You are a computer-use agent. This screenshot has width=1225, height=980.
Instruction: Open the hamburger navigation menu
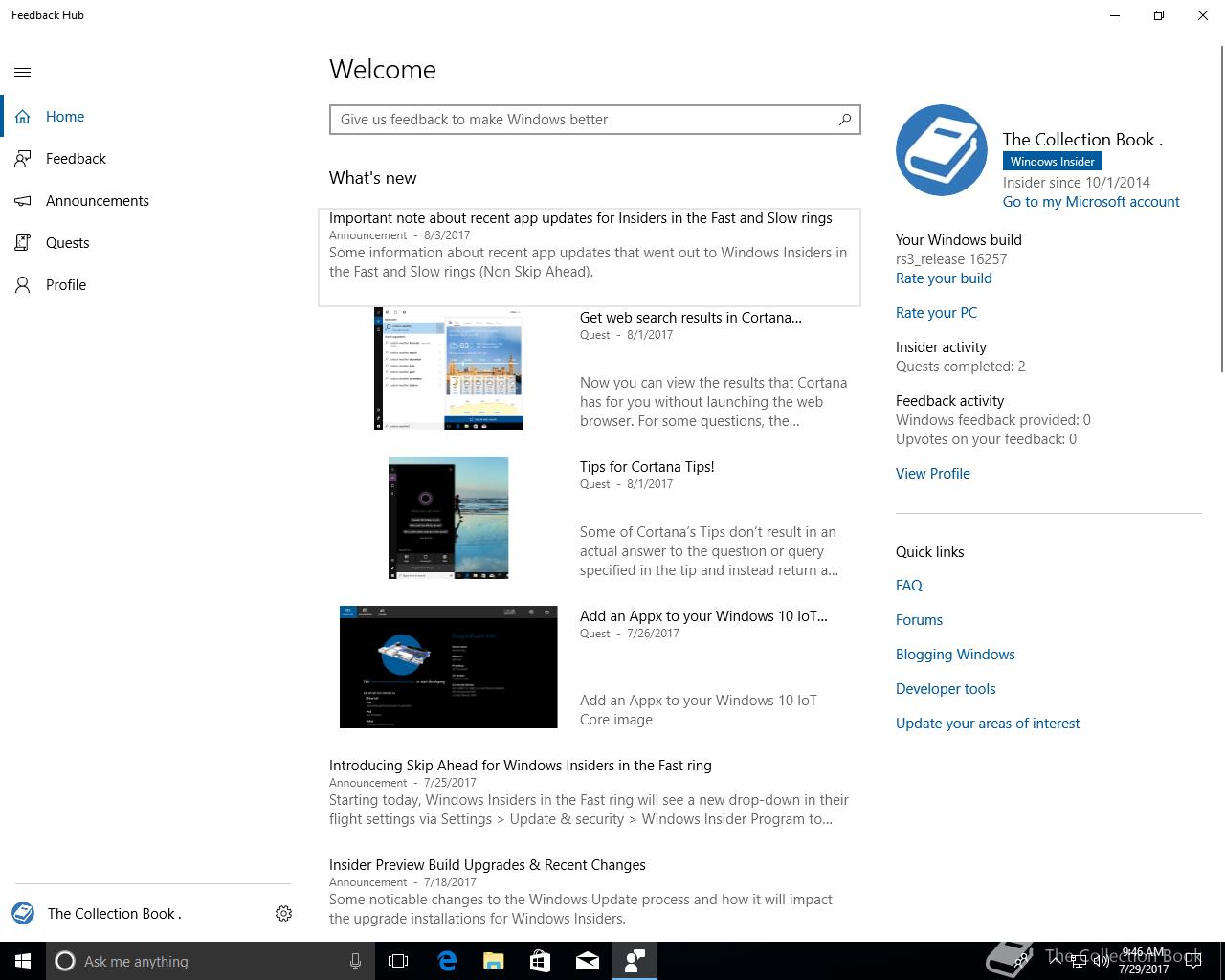(x=23, y=72)
